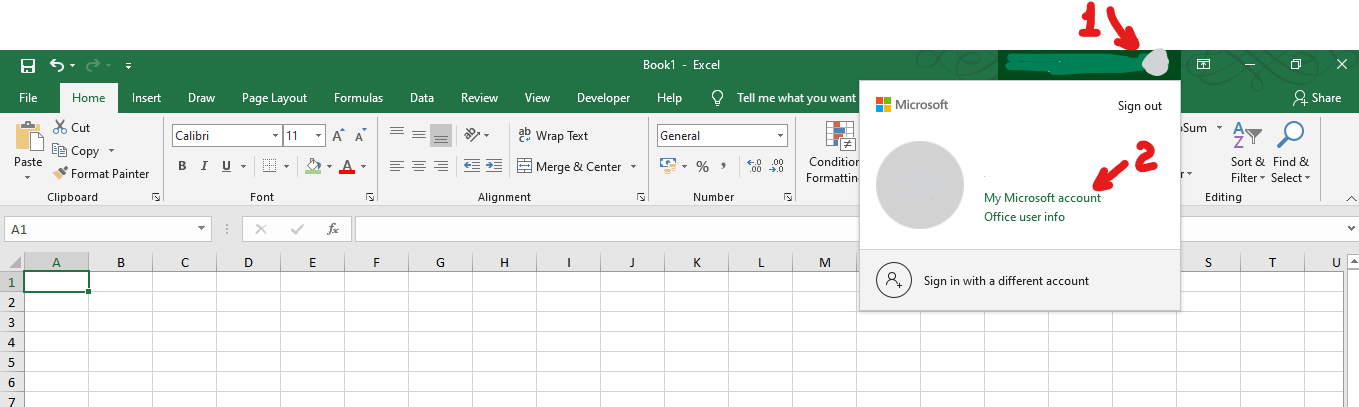
Task: Toggle Italic formatting
Action: tap(204, 166)
